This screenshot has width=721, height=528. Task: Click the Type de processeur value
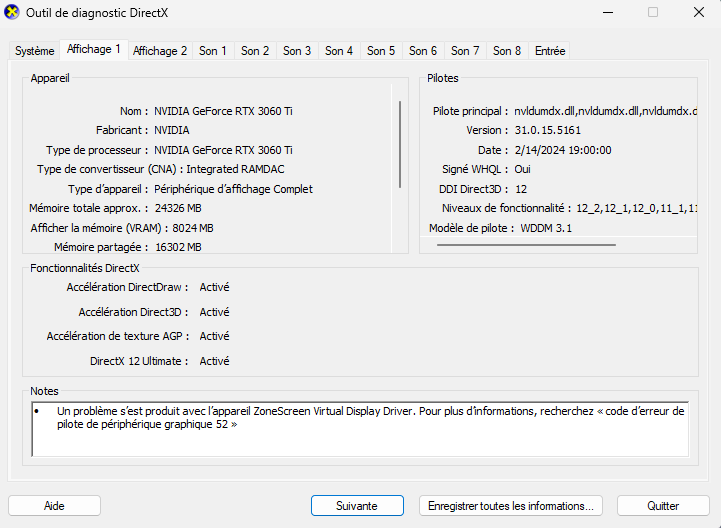[x=223, y=150]
